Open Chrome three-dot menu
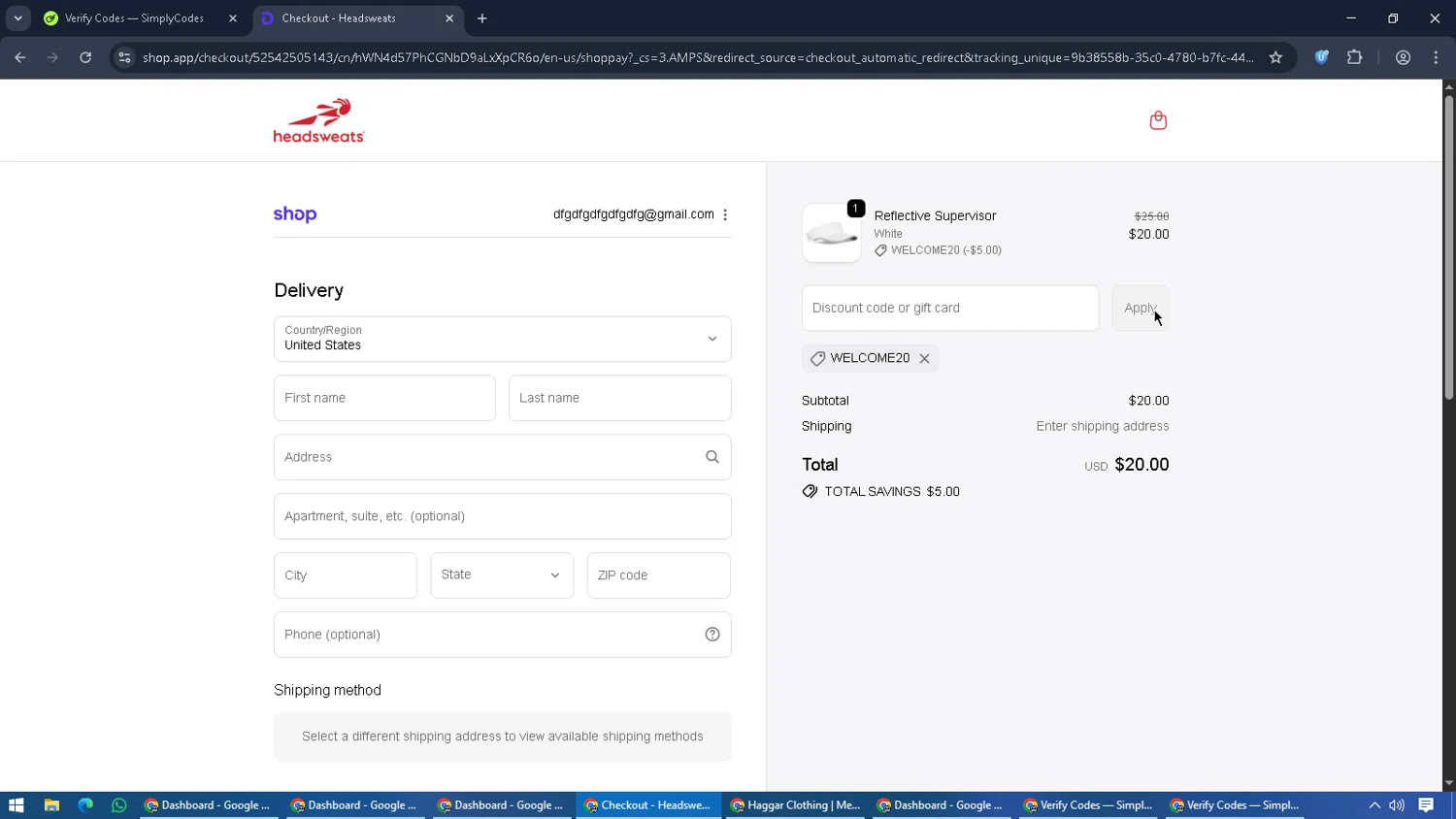The image size is (1456, 819). [1436, 57]
